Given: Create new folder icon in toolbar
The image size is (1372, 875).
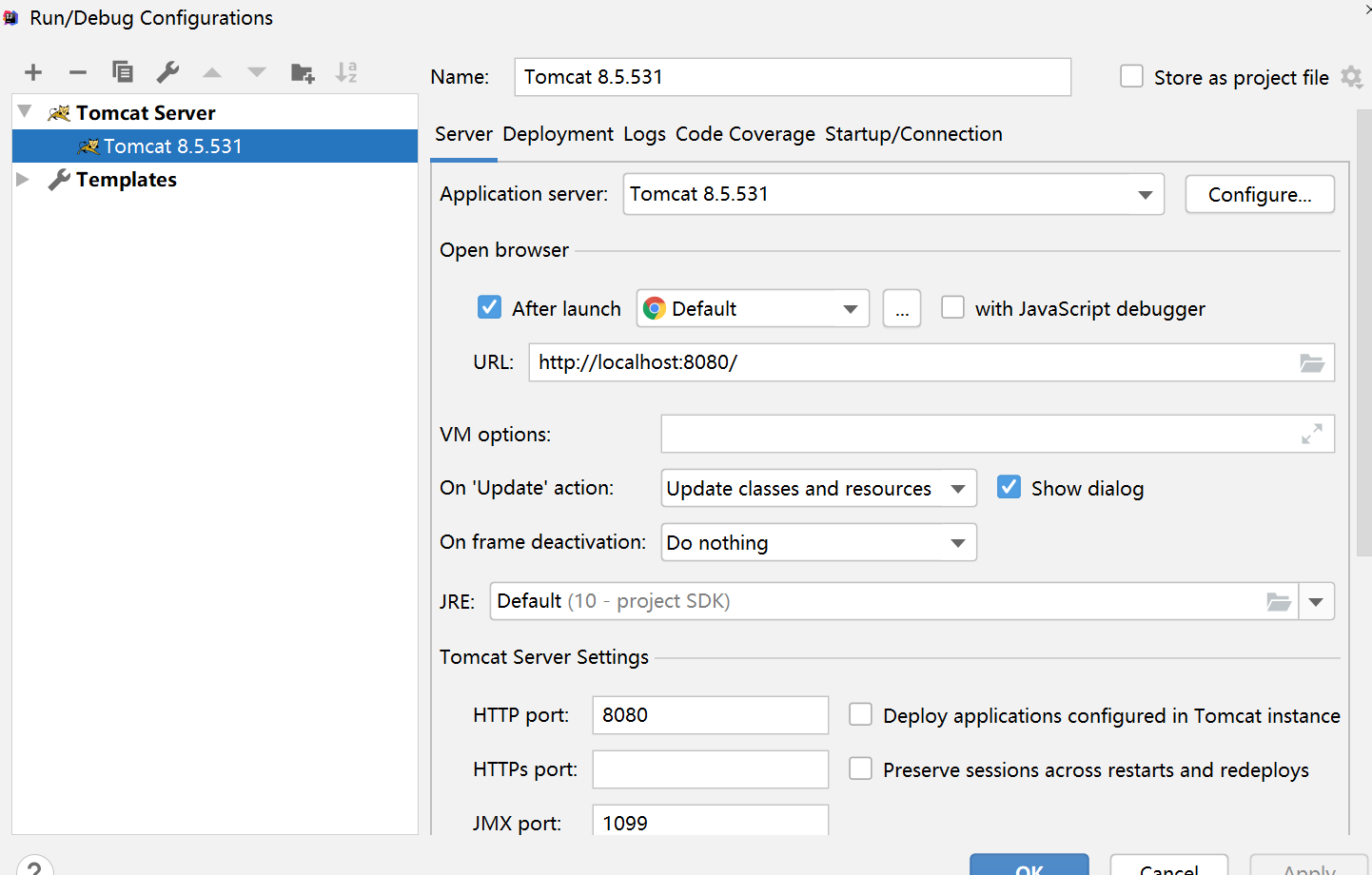Looking at the screenshot, I should click(303, 72).
